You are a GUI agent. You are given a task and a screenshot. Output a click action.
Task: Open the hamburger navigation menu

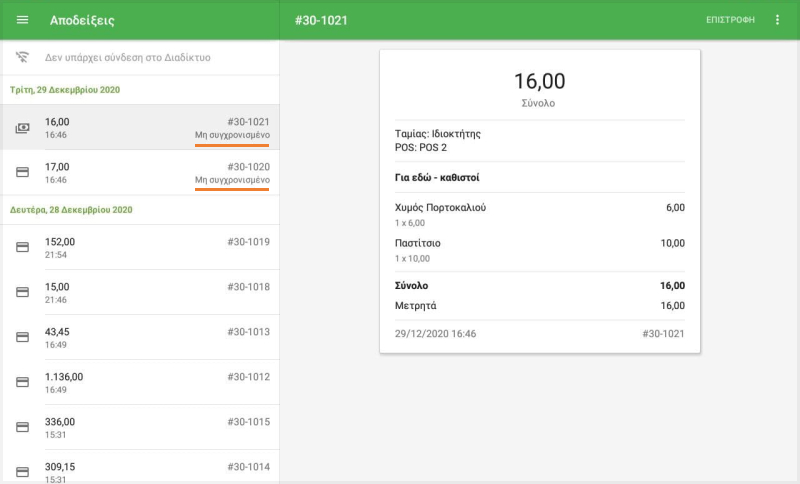(23, 20)
